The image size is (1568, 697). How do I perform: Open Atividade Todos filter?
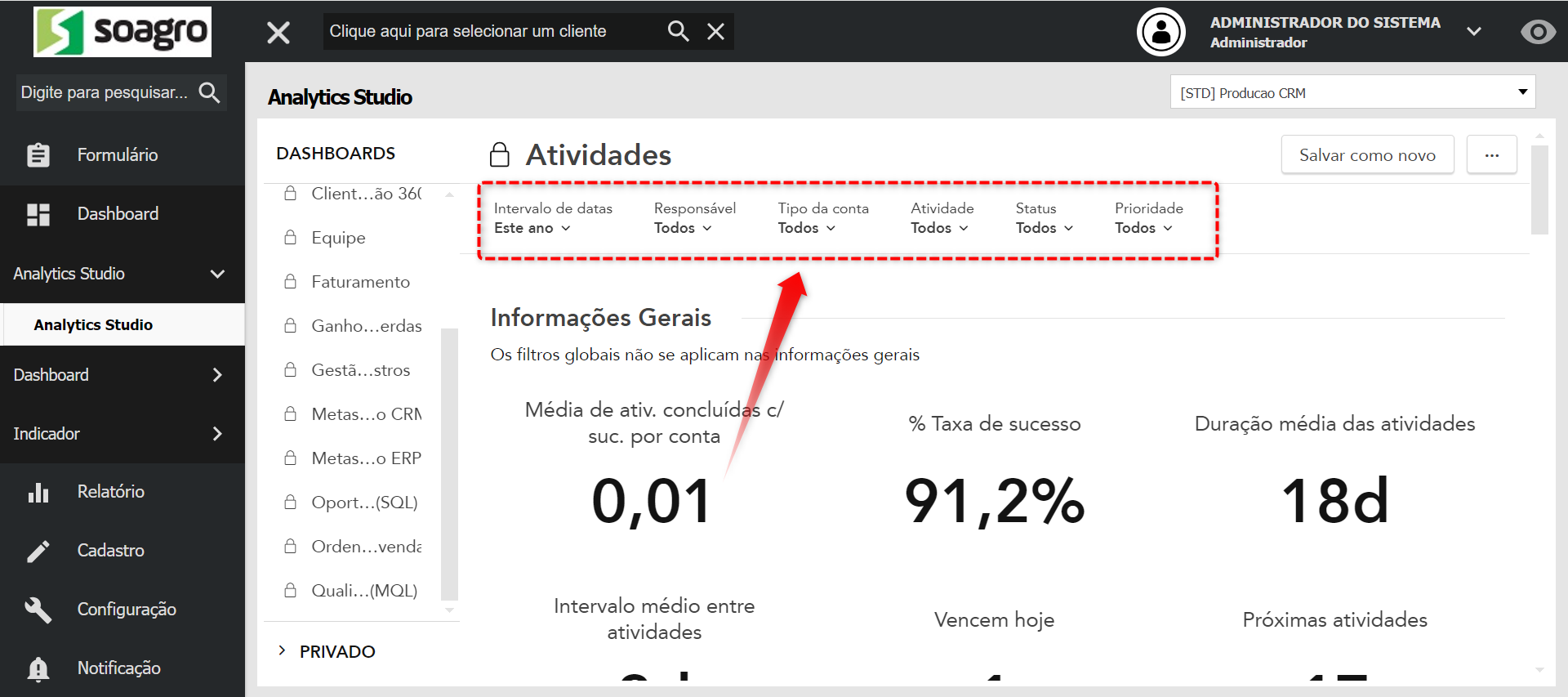click(x=942, y=218)
